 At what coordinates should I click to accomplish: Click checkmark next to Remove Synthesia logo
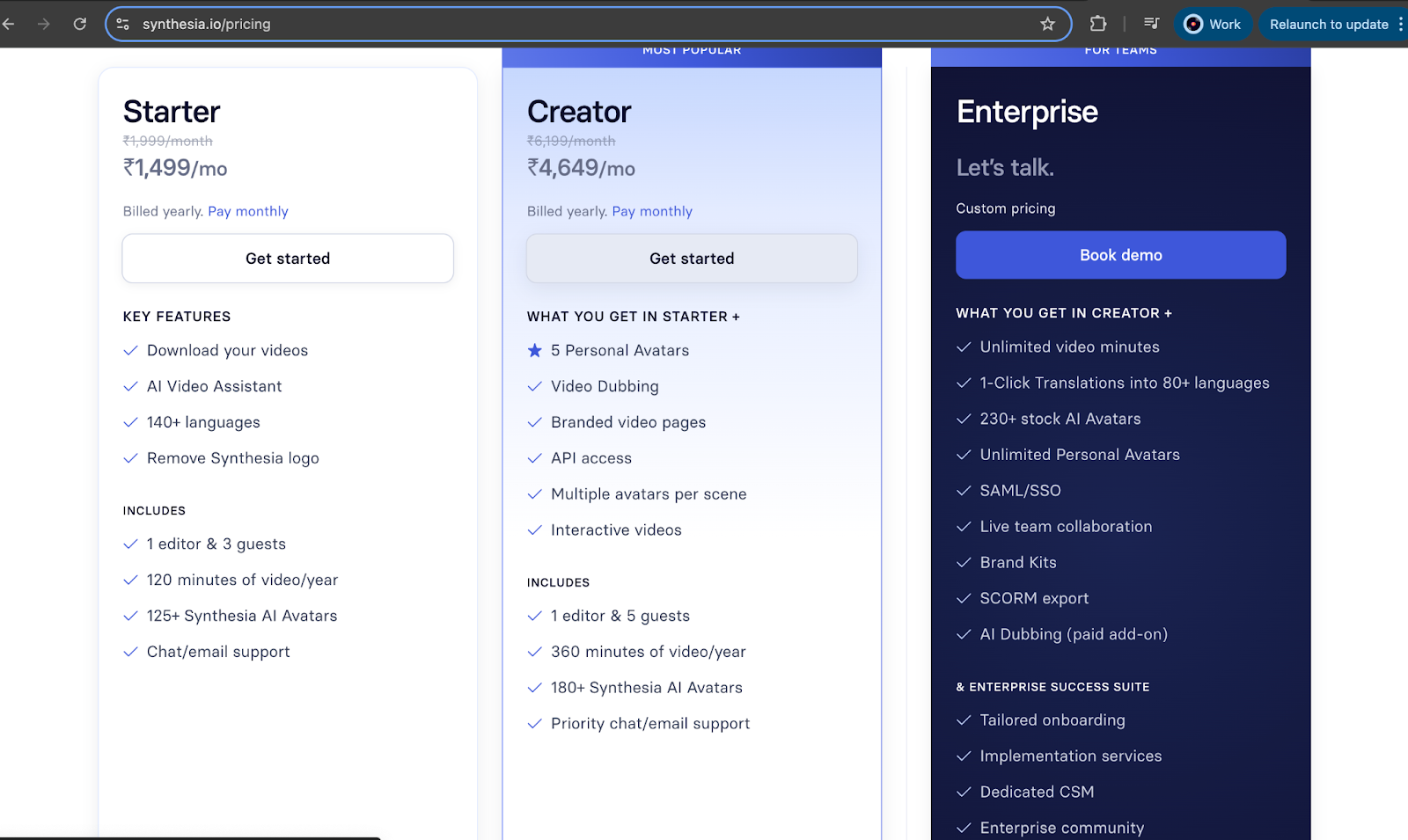pyautogui.click(x=130, y=458)
